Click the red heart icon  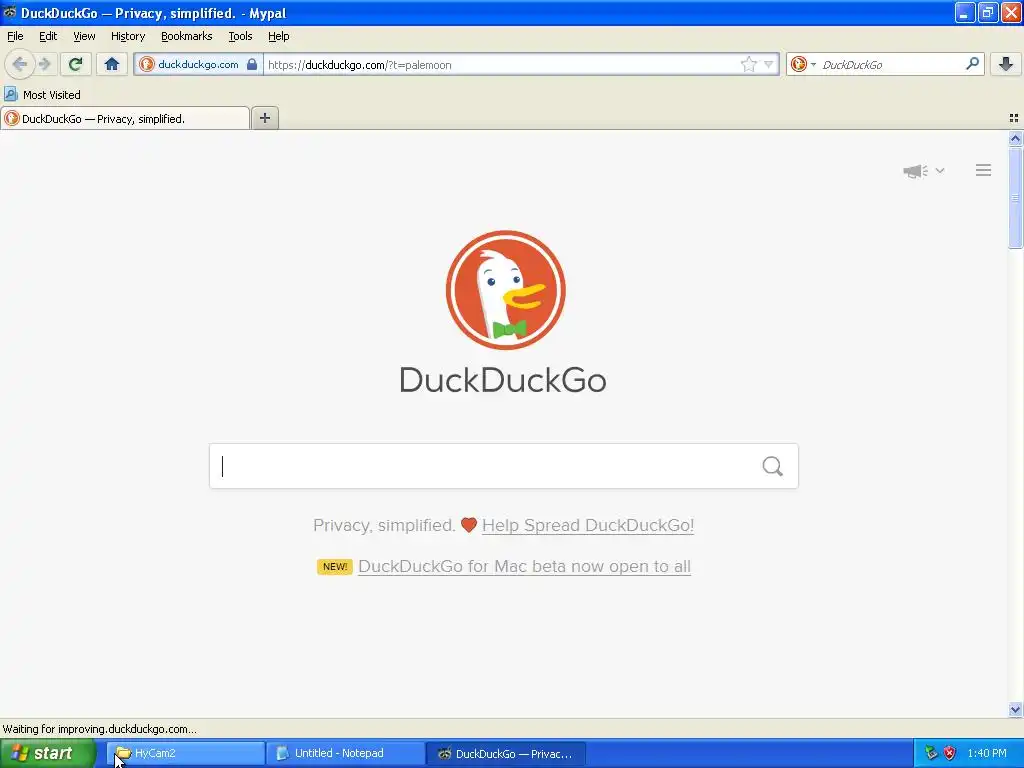tap(469, 525)
